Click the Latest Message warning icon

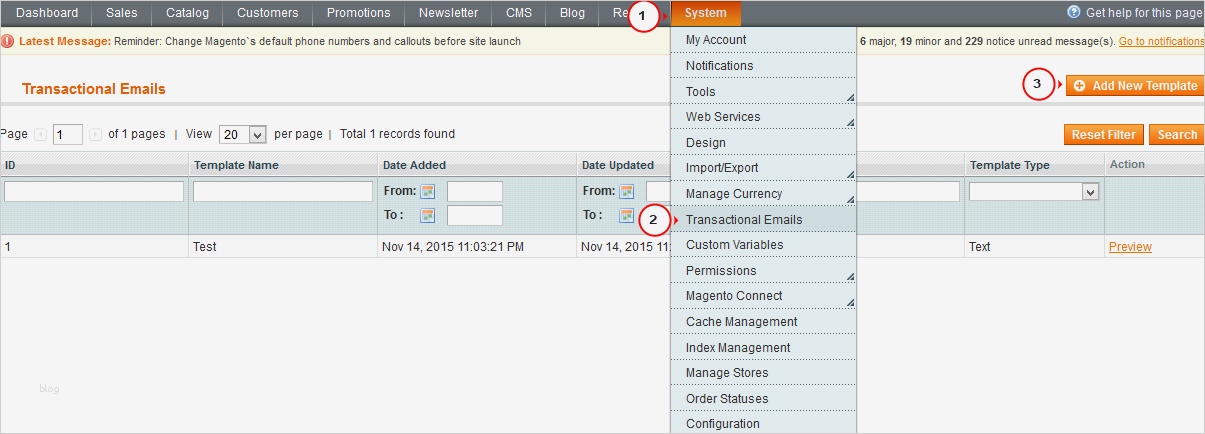8,41
